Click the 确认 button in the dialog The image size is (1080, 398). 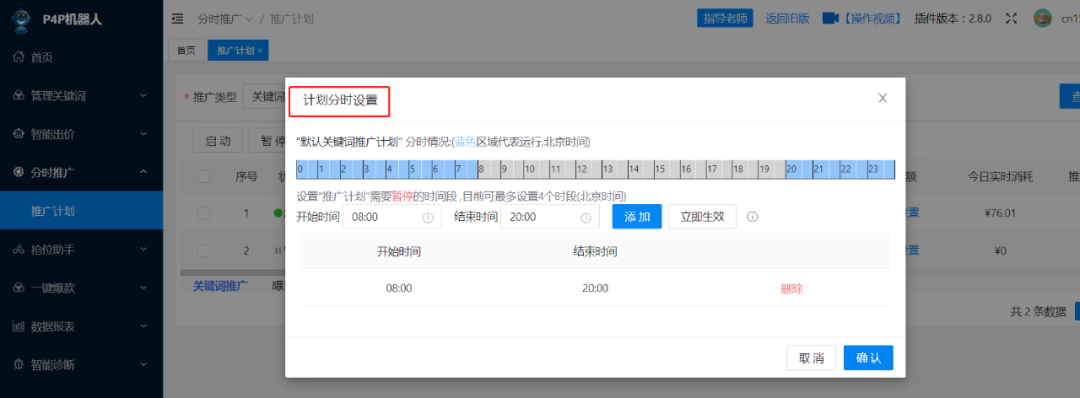point(868,358)
